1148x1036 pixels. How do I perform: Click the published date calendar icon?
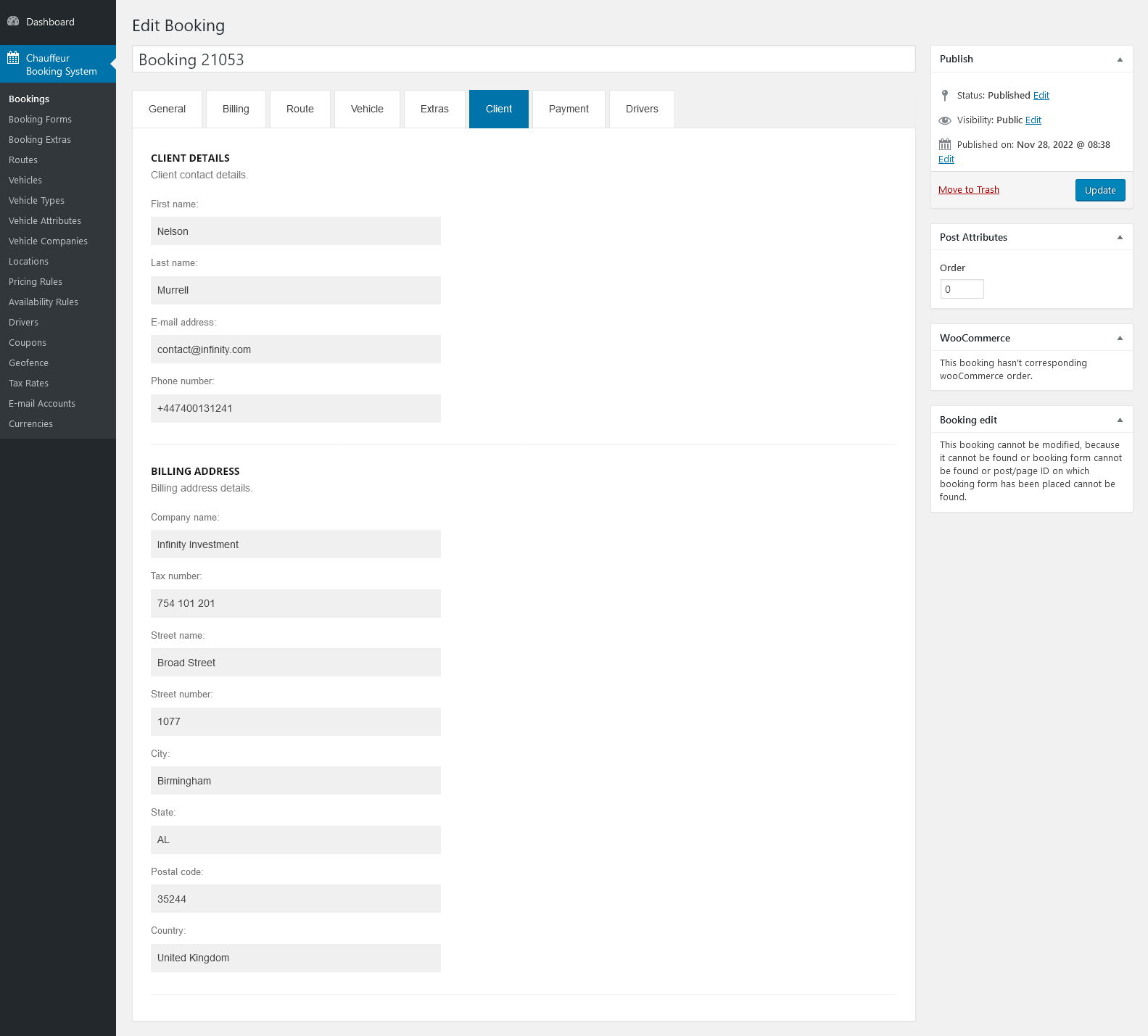[944, 145]
